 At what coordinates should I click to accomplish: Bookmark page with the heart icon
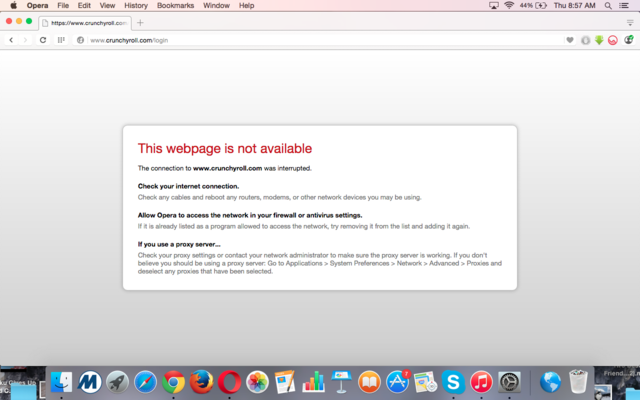pos(570,40)
